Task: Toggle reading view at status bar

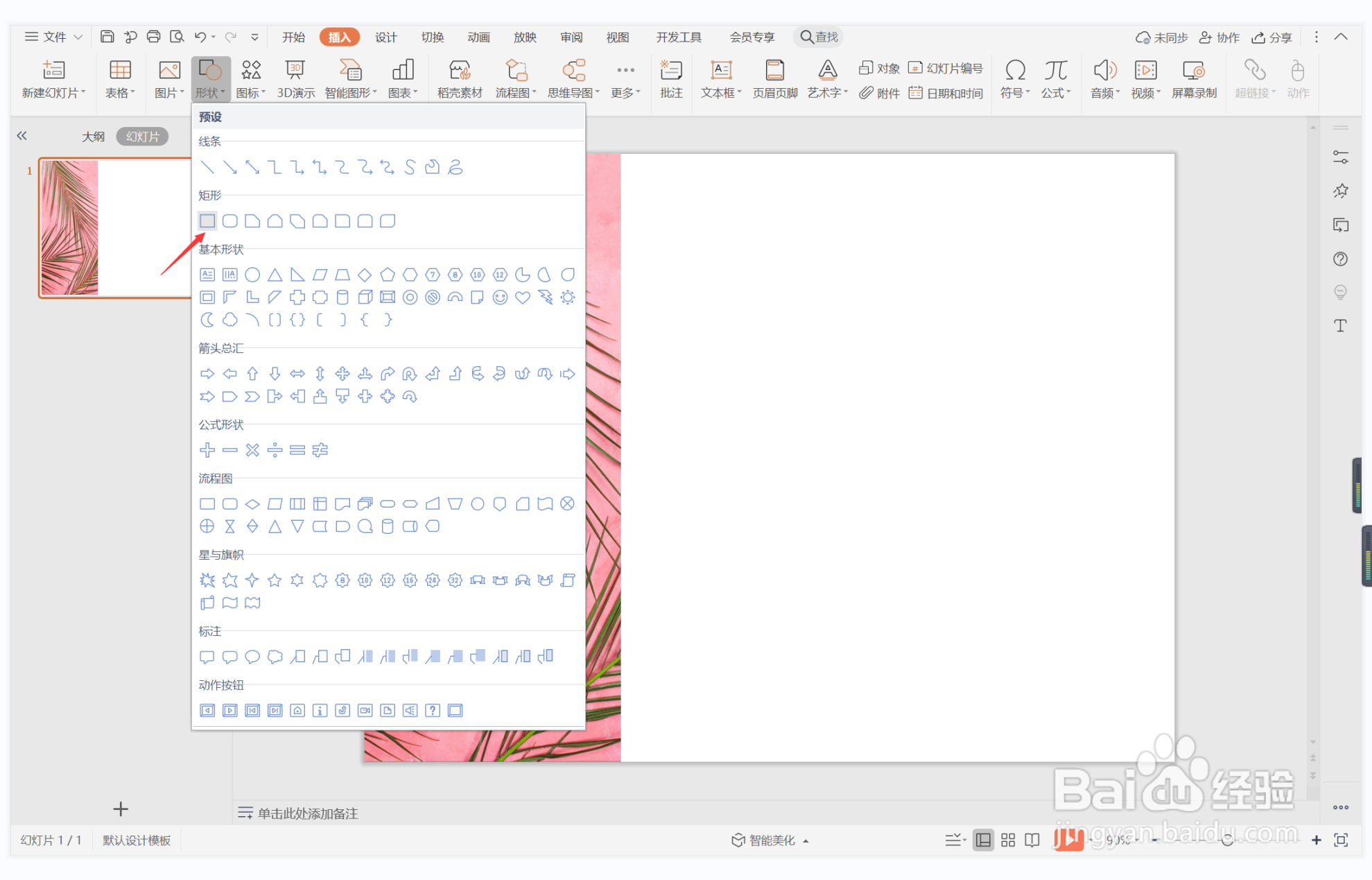Action: pos(1032,840)
